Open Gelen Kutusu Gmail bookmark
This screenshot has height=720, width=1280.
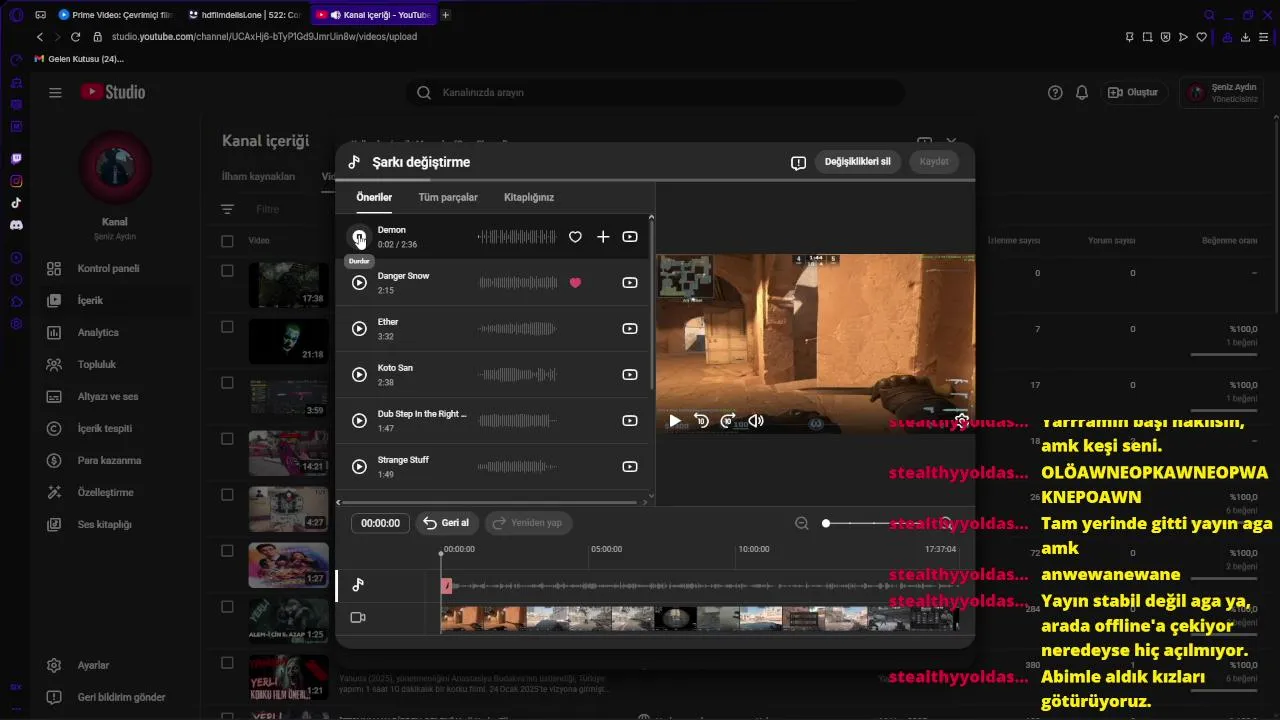coord(79,59)
